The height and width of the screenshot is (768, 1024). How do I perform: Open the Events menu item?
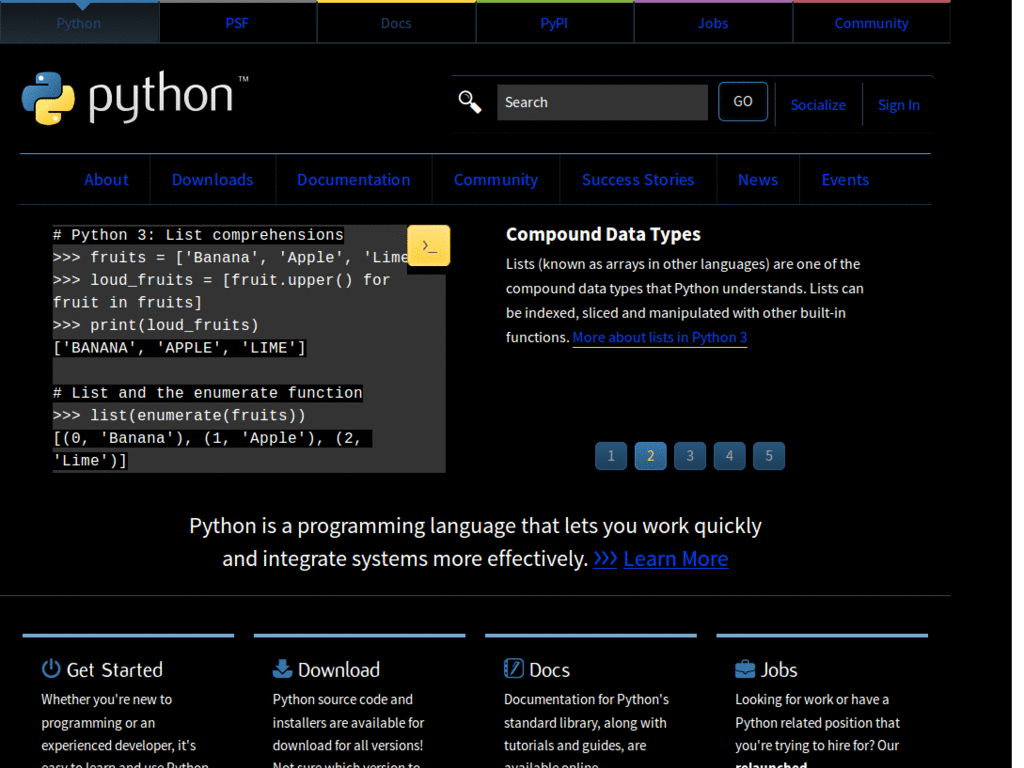tap(844, 179)
